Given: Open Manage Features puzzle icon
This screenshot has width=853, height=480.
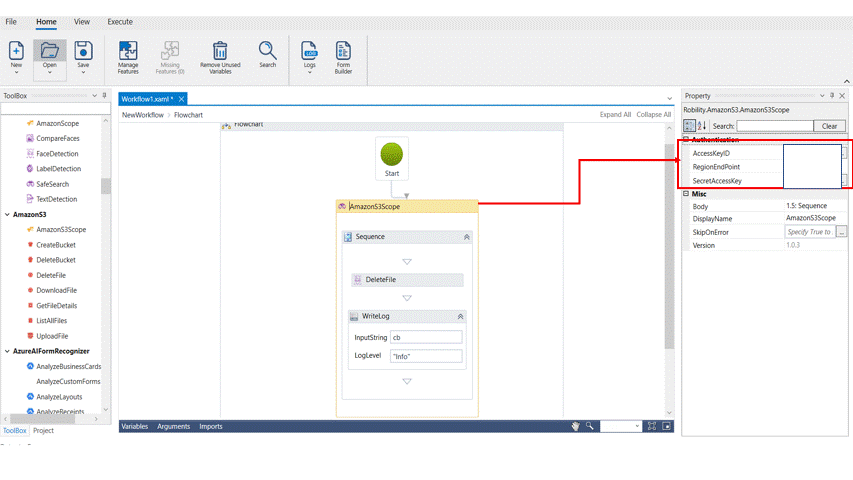Looking at the screenshot, I should pyautogui.click(x=128, y=50).
